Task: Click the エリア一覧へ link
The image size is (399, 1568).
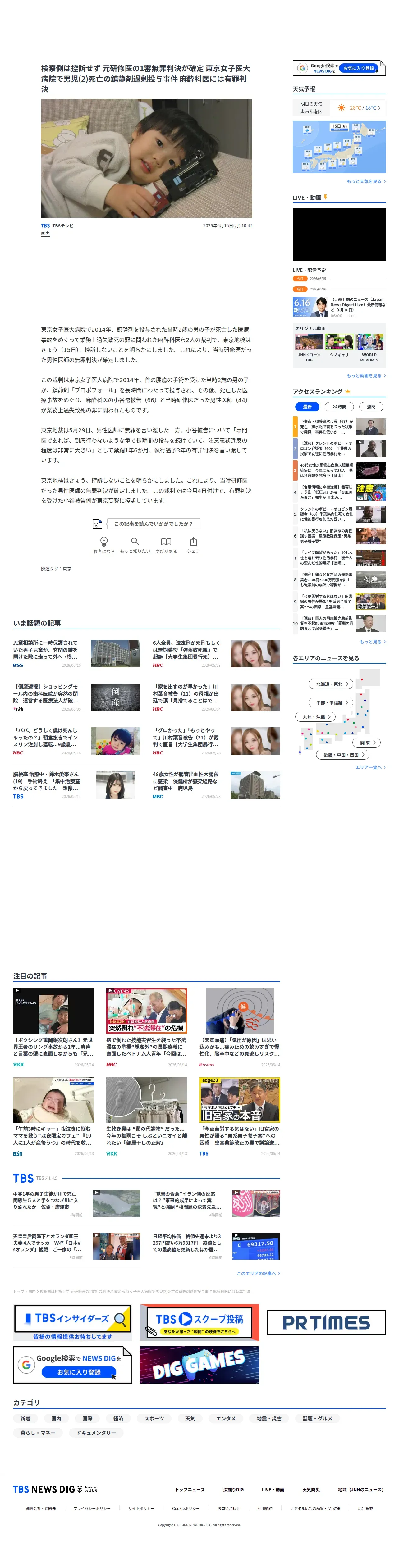Action: click(370, 767)
